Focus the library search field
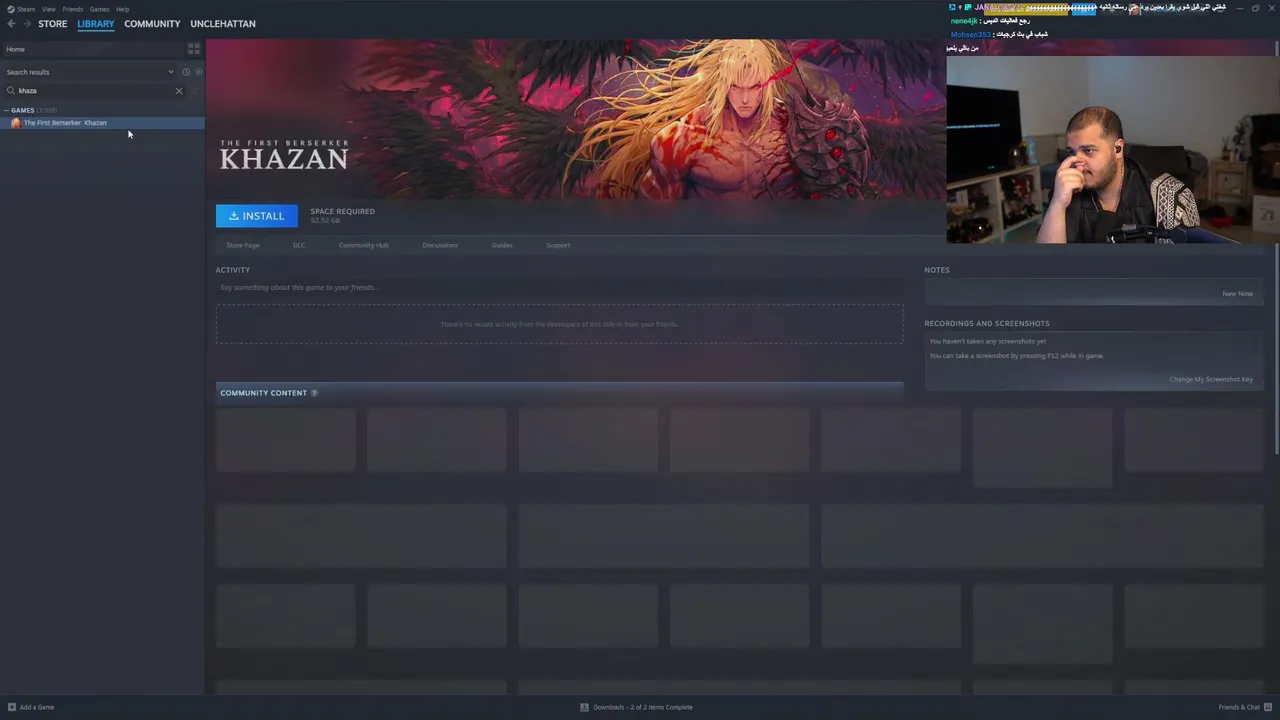Screen dimensions: 1280x720 95,91
